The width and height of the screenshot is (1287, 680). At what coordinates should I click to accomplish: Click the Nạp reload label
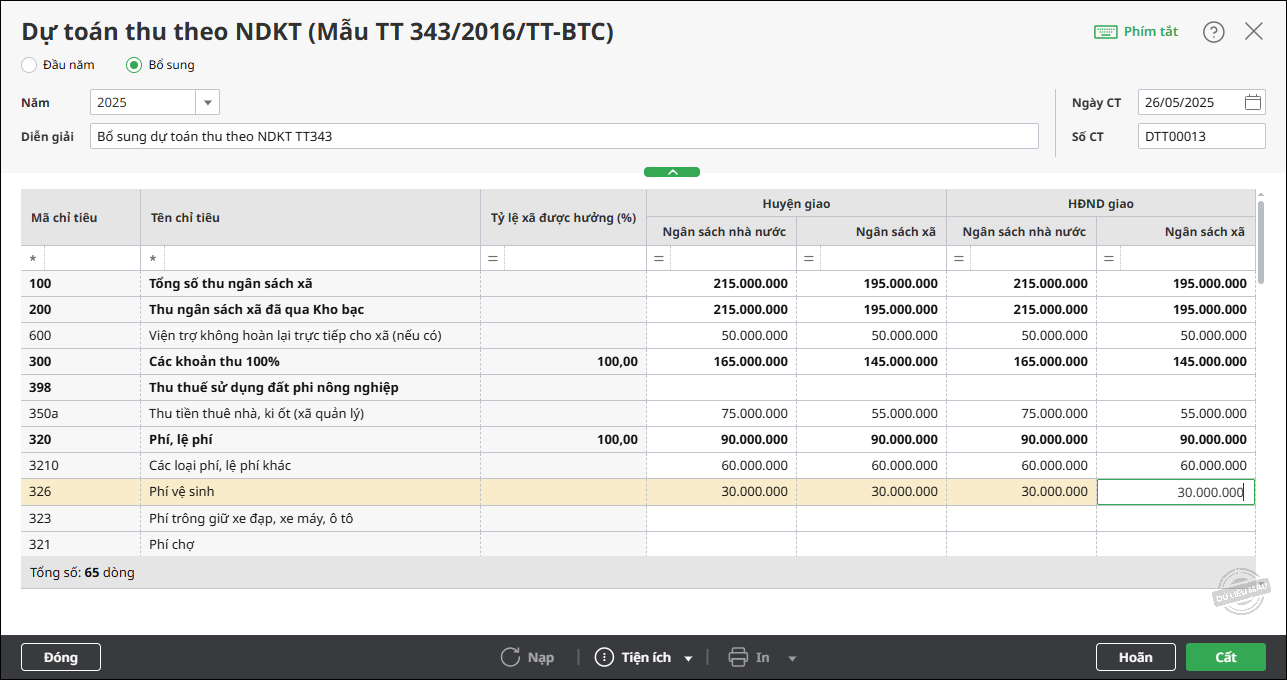(x=541, y=658)
